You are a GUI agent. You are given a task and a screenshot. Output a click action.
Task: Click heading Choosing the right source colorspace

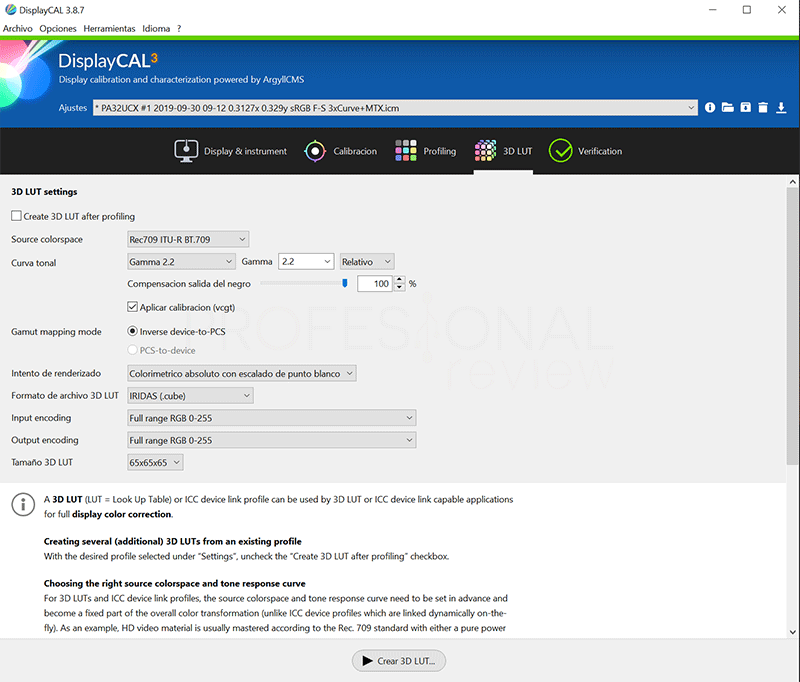pyautogui.click(x=174, y=584)
